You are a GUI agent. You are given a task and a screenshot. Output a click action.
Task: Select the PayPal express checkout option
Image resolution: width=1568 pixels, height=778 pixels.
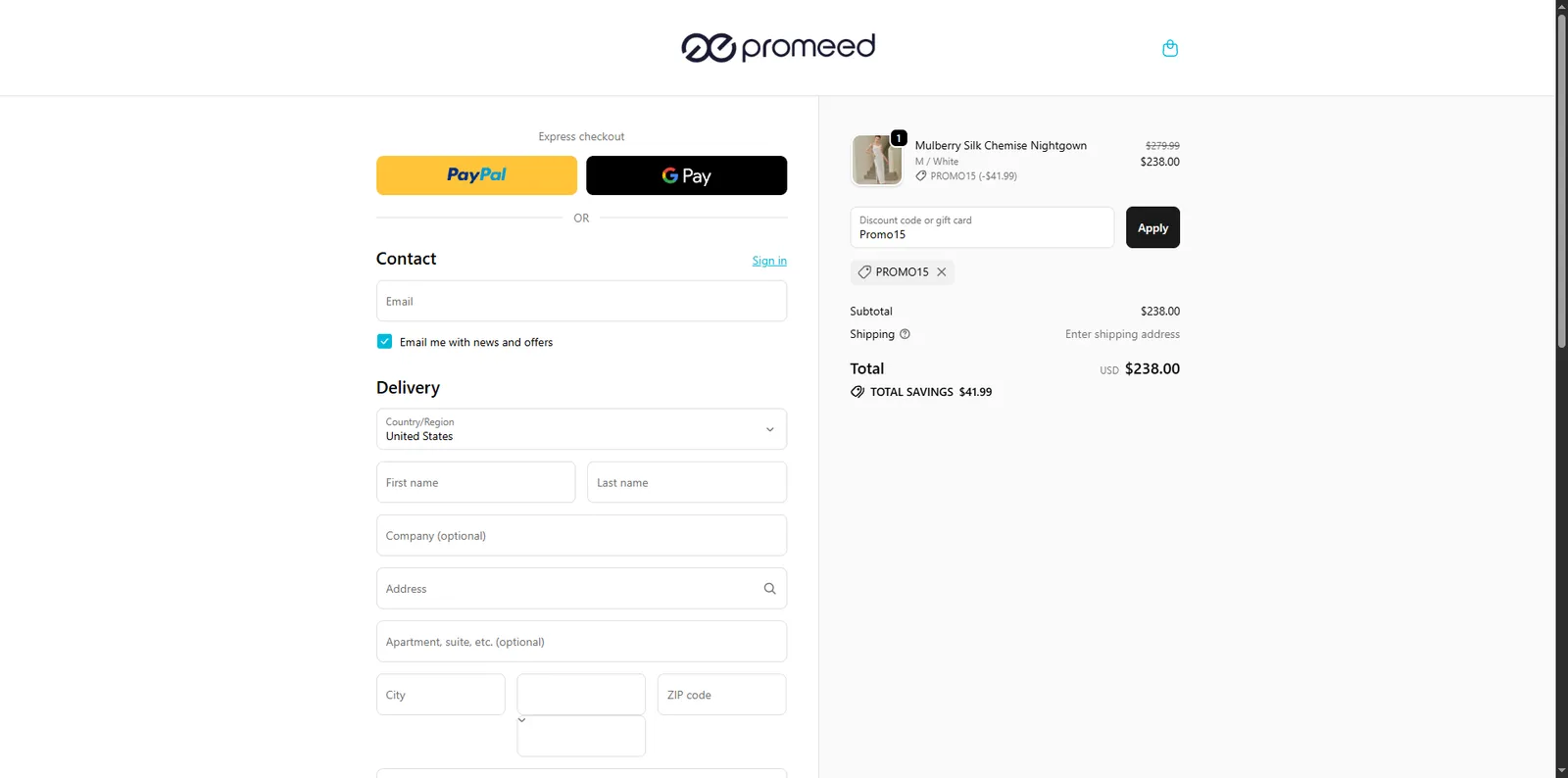pos(476,175)
